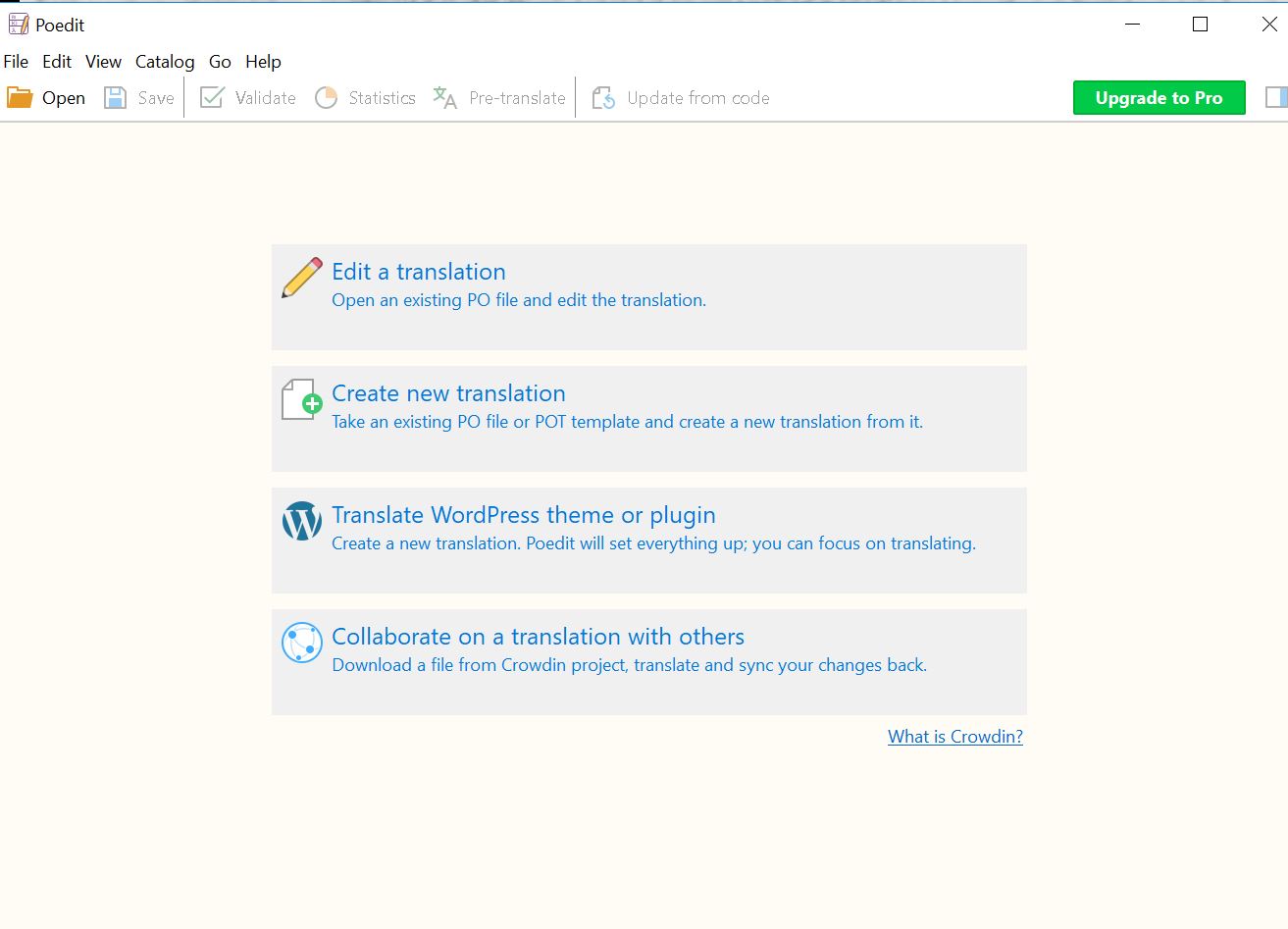Viewport: 1288px width, 929px height.
Task: Click the Open label in toolbar
Action: [64, 98]
